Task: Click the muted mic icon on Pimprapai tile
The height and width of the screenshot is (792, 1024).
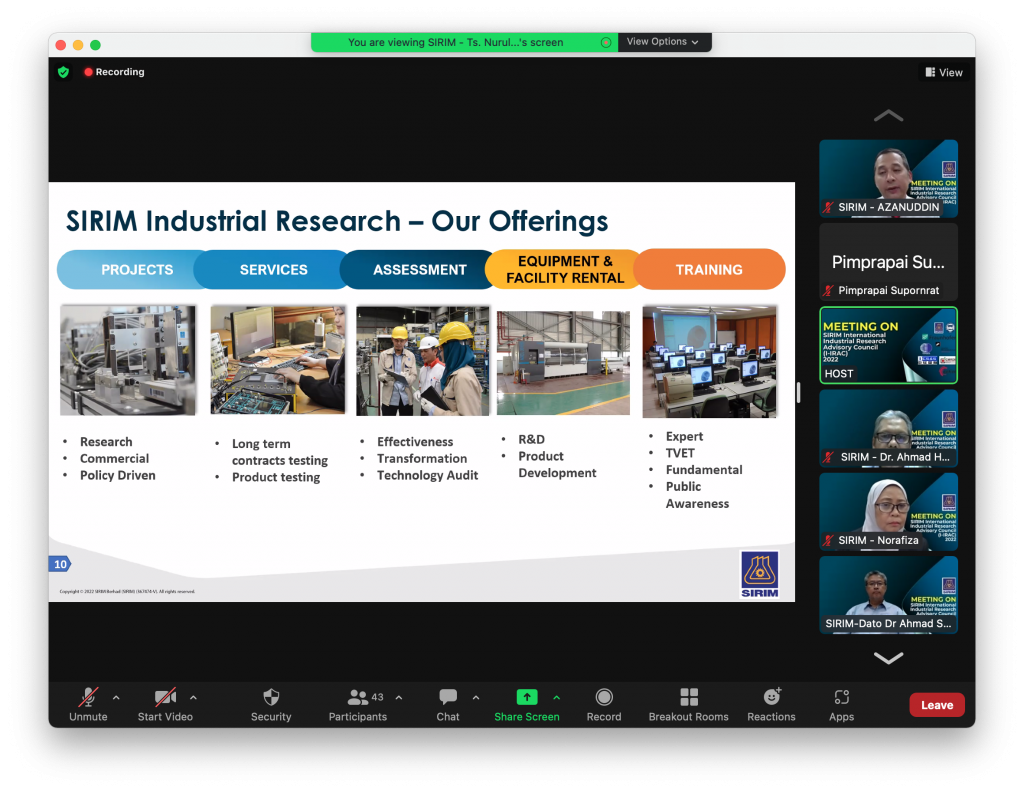Action: (828, 291)
